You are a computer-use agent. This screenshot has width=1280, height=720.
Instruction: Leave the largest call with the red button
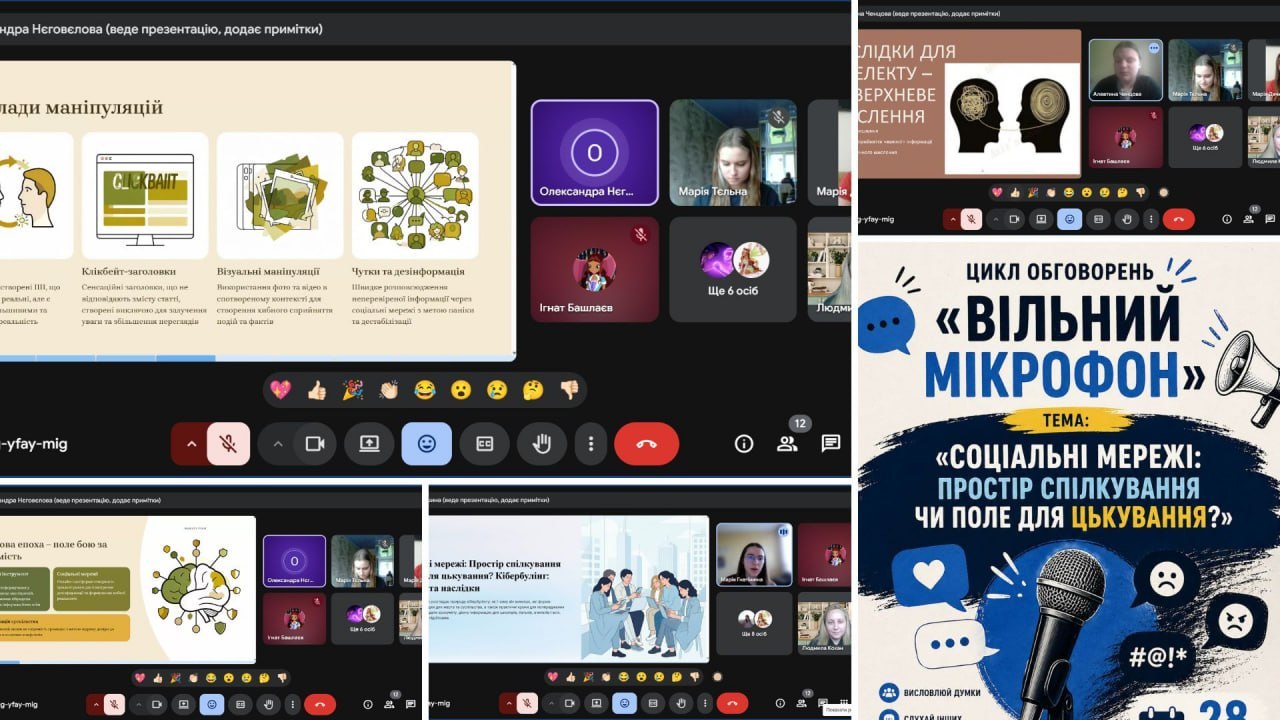pos(646,444)
